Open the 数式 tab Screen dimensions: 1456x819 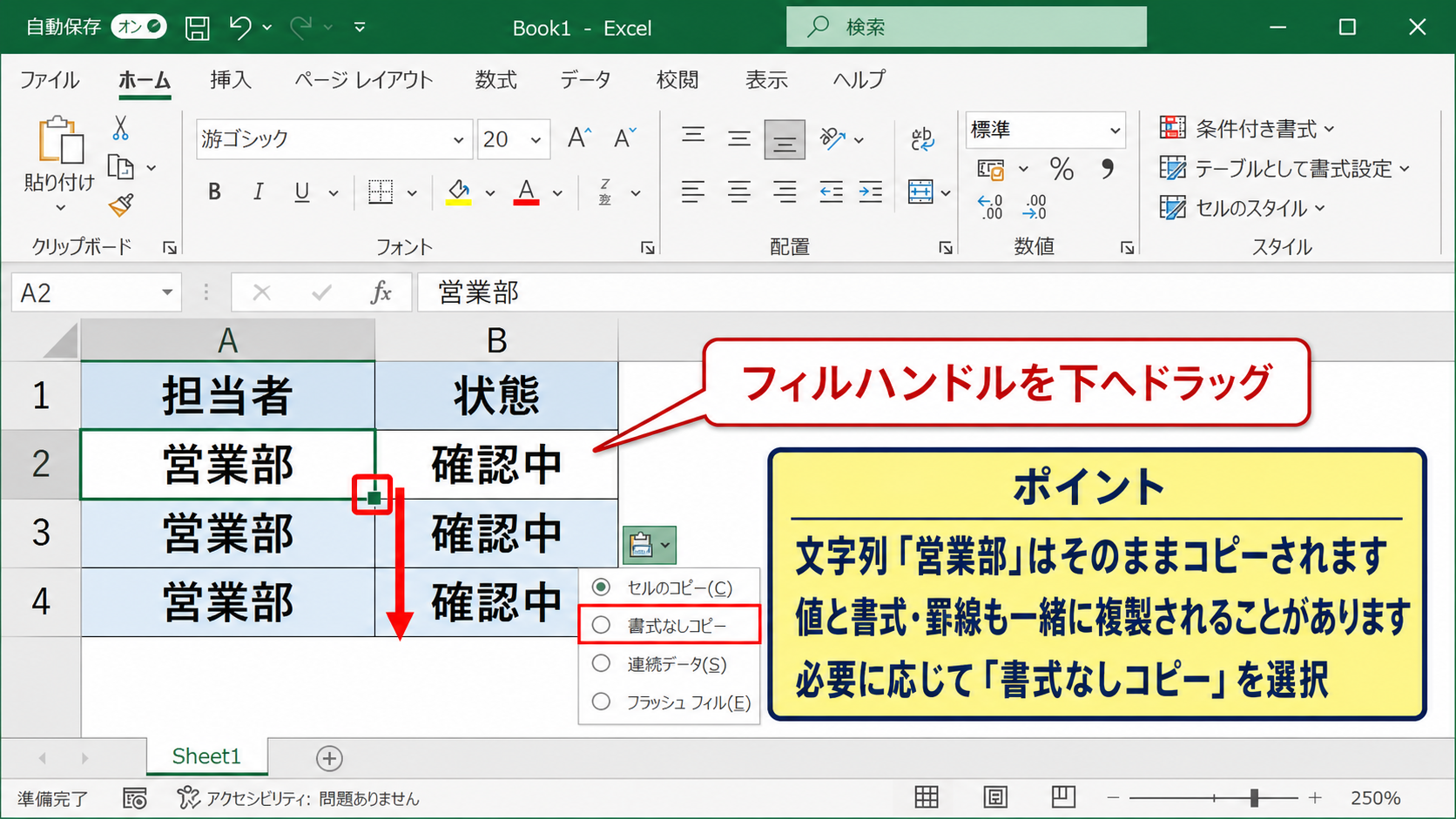495,80
